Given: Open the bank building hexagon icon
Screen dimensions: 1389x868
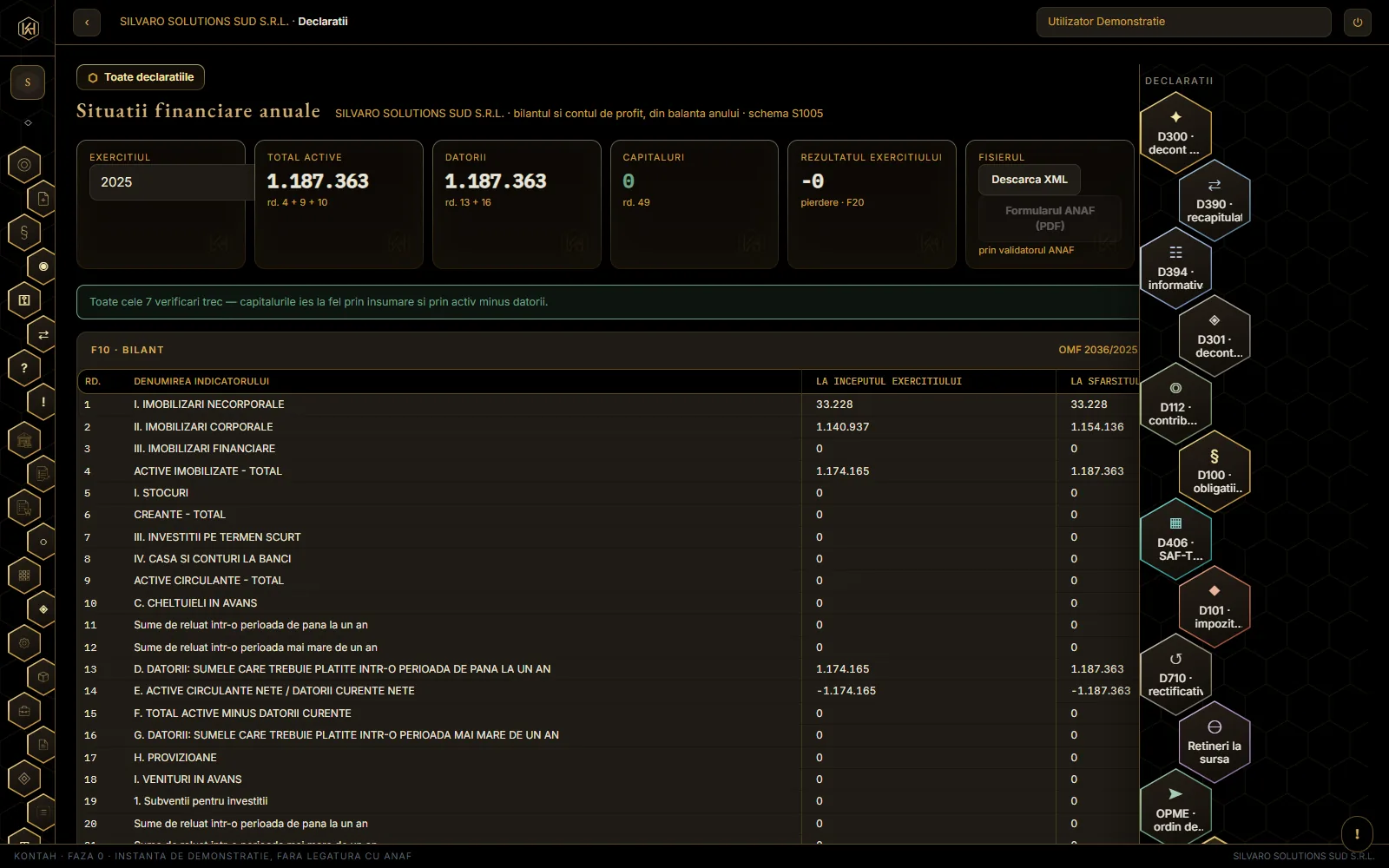Looking at the screenshot, I should pos(24,440).
